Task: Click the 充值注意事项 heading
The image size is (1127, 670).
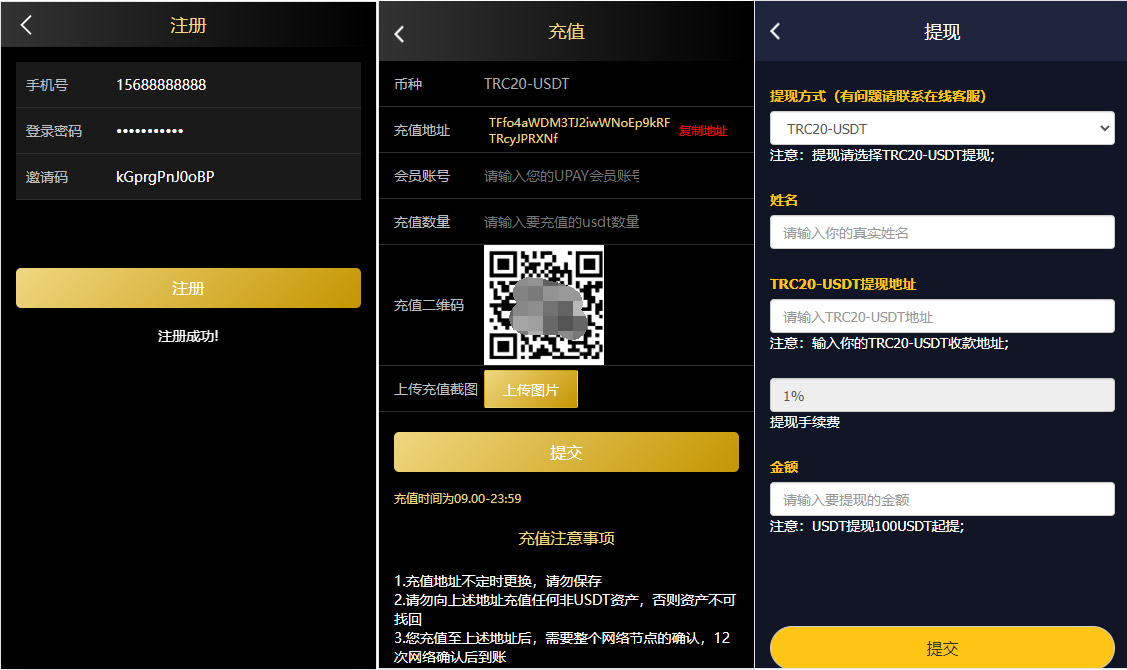Action: 566,538
